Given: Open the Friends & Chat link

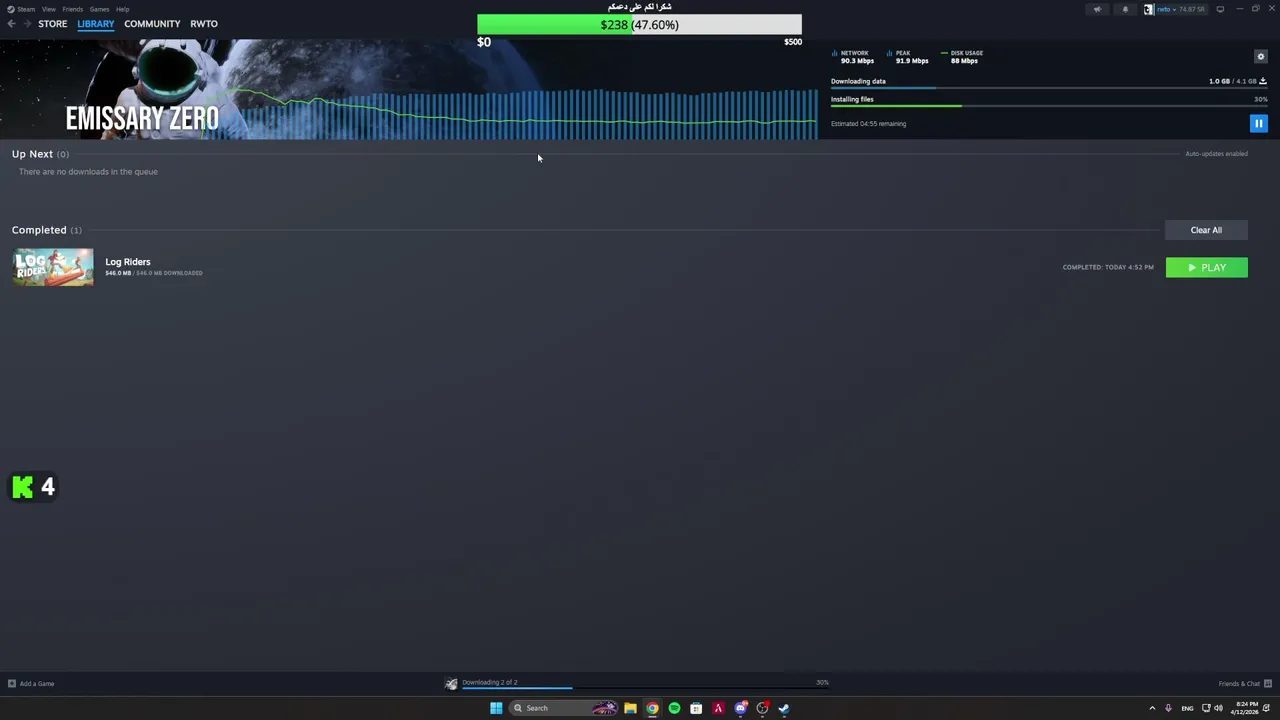Looking at the screenshot, I should pos(1239,684).
